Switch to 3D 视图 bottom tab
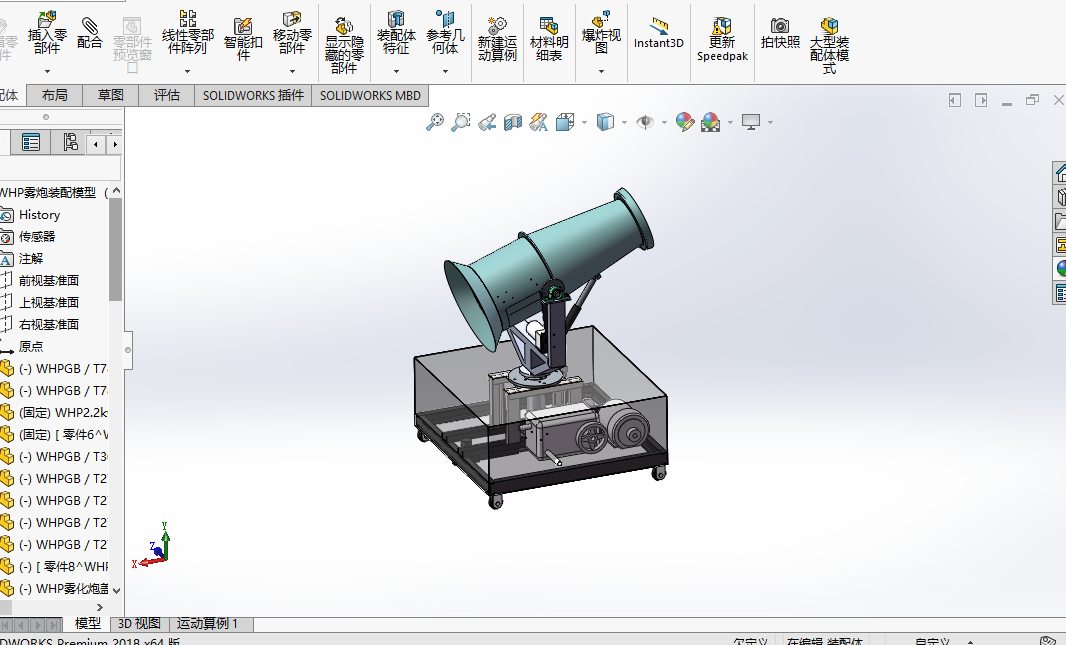Viewport: 1066px width, 645px height. point(139,623)
